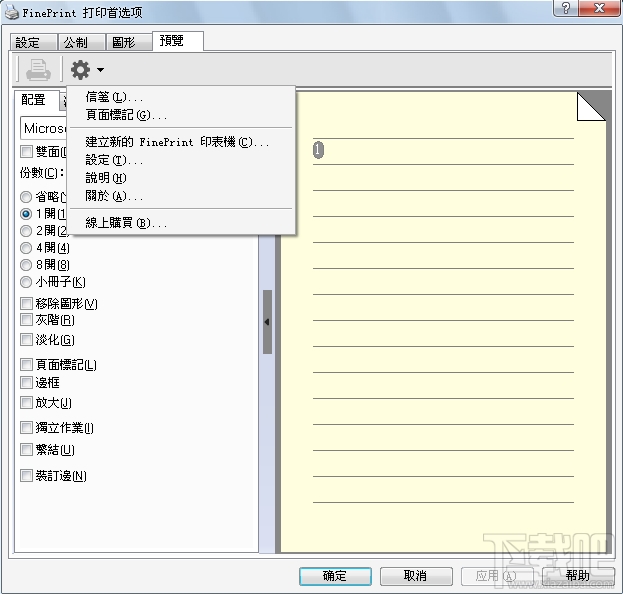Toggle the 雙面 checkbox
The image size is (623, 594).
tap(26, 151)
